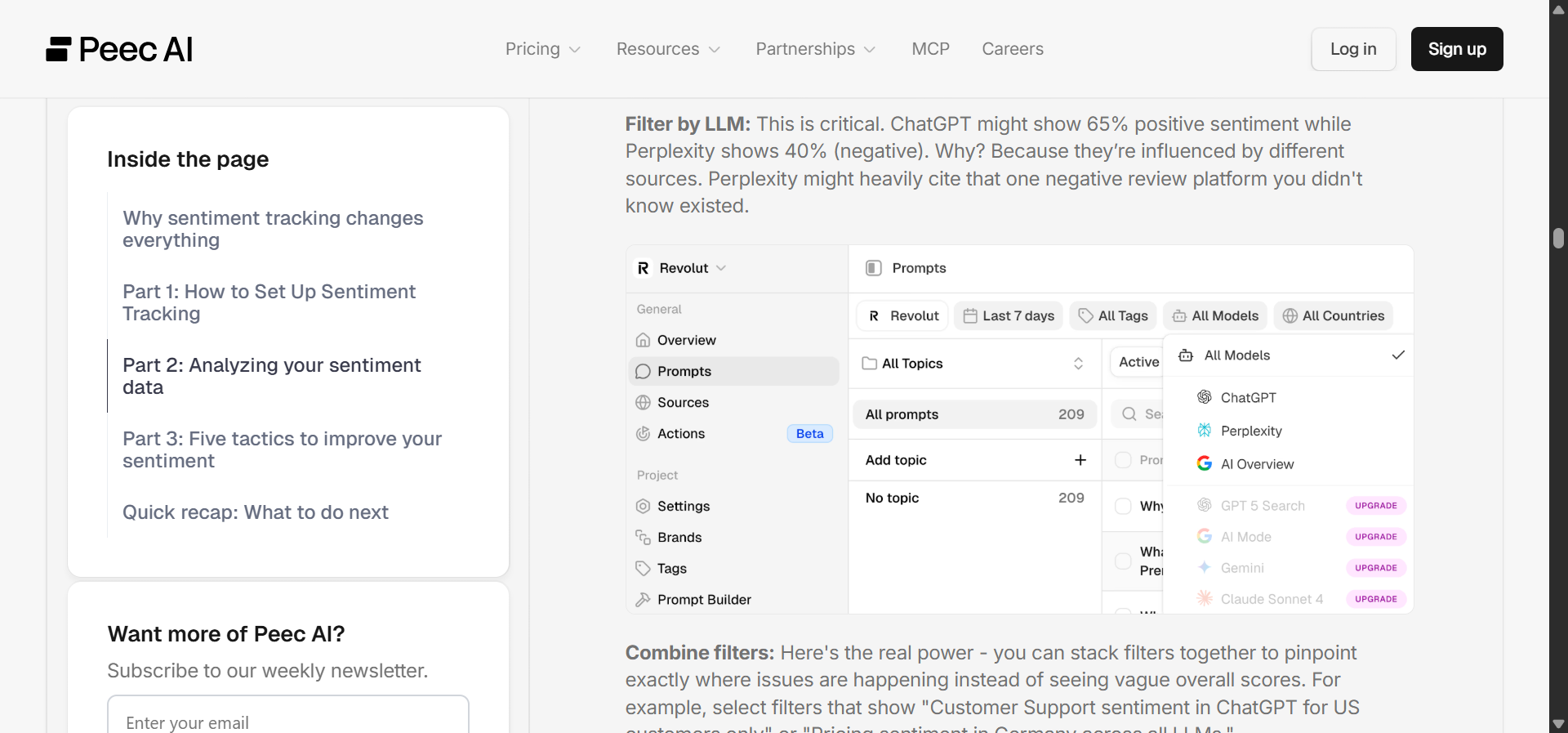Screen dimensions: 1568x733
Task: Click UPGRADE badge beside GPT 5 Search
Action: tap(1376, 506)
